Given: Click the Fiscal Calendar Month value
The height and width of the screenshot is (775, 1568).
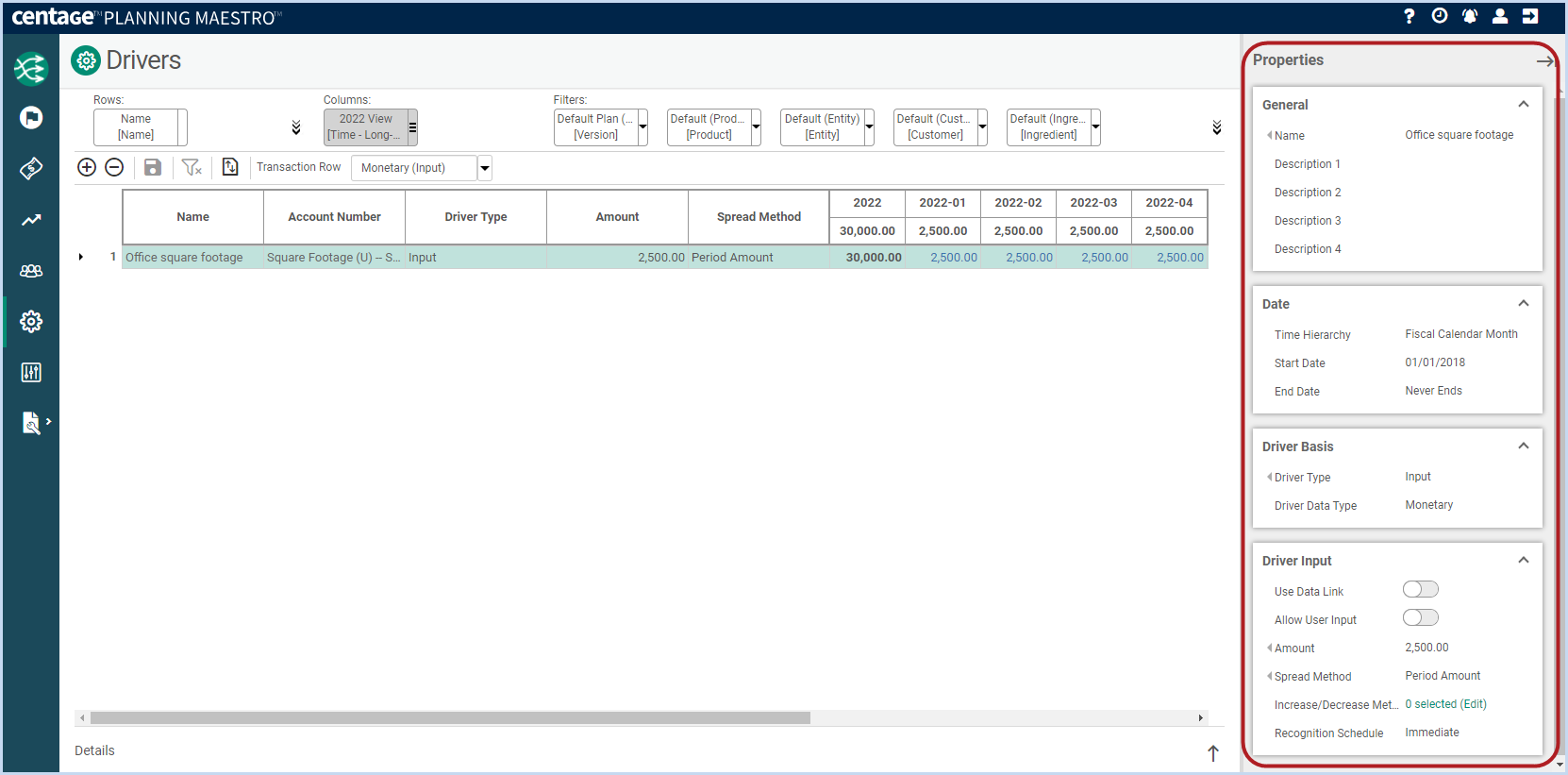Looking at the screenshot, I should tap(1461, 334).
